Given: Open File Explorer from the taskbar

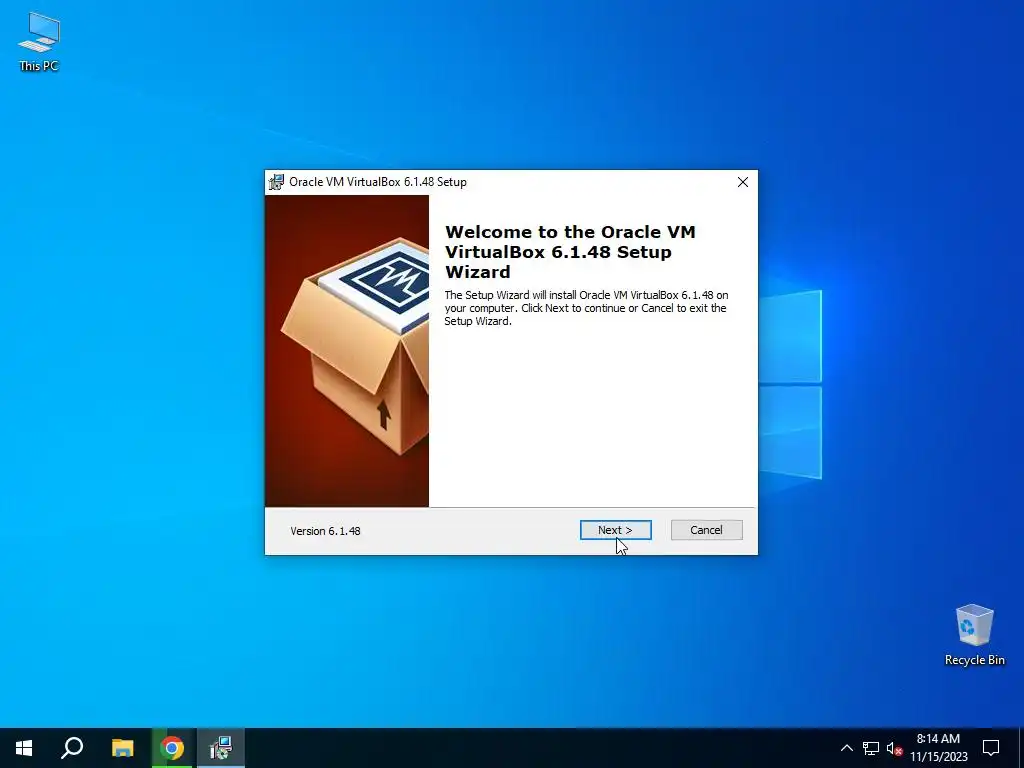Looking at the screenshot, I should click(122, 748).
